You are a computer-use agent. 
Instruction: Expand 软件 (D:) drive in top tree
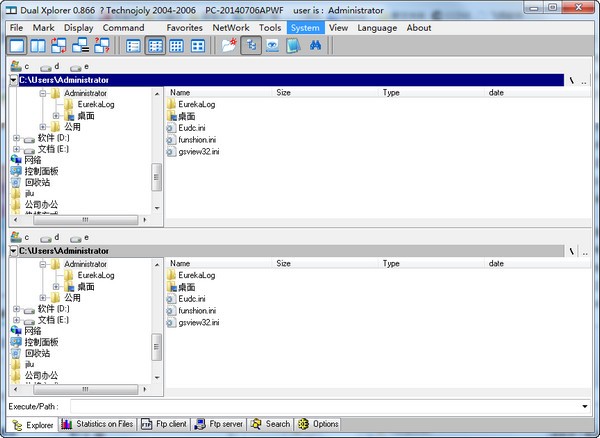[17, 139]
